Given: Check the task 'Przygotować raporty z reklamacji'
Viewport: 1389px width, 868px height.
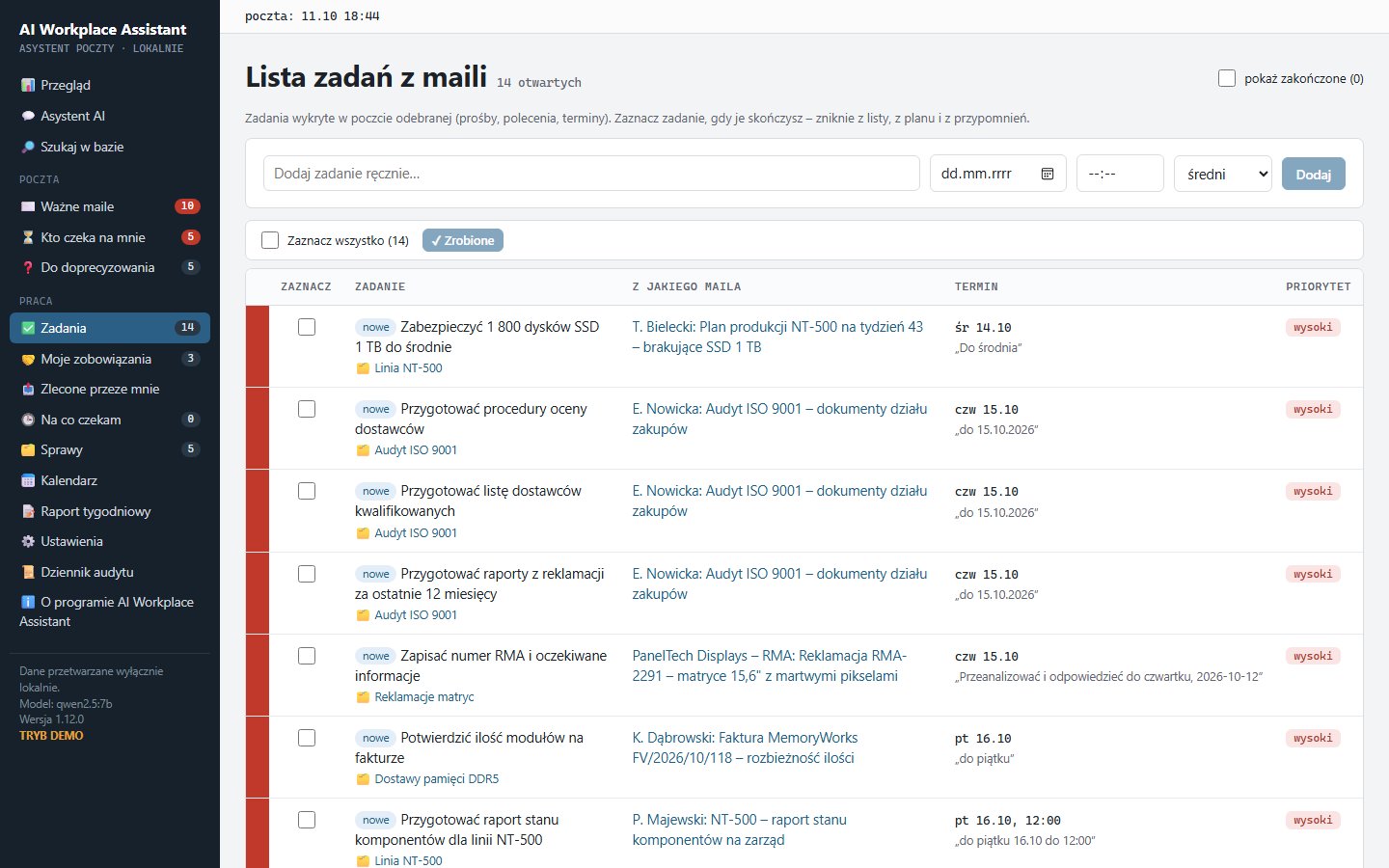Looking at the screenshot, I should pos(307,574).
